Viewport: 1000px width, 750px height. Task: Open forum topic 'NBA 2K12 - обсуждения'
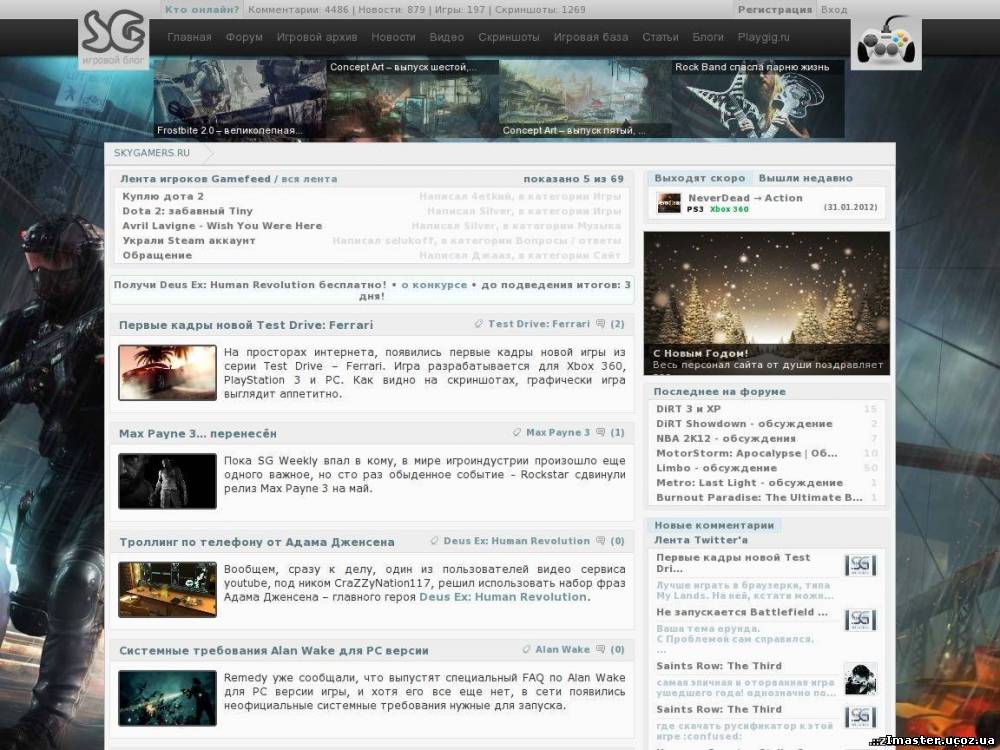(x=726, y=438)
